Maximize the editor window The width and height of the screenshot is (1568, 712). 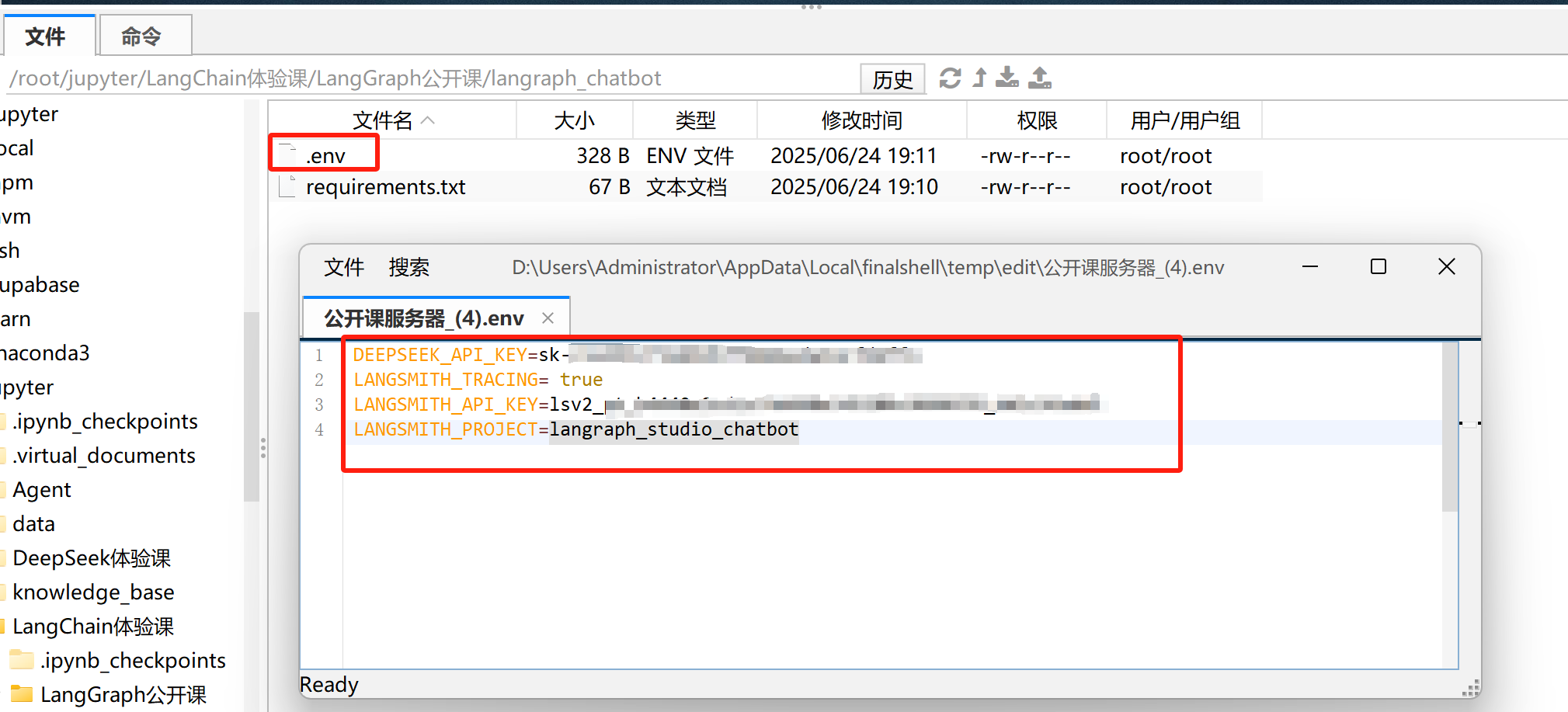[1379, 266]
